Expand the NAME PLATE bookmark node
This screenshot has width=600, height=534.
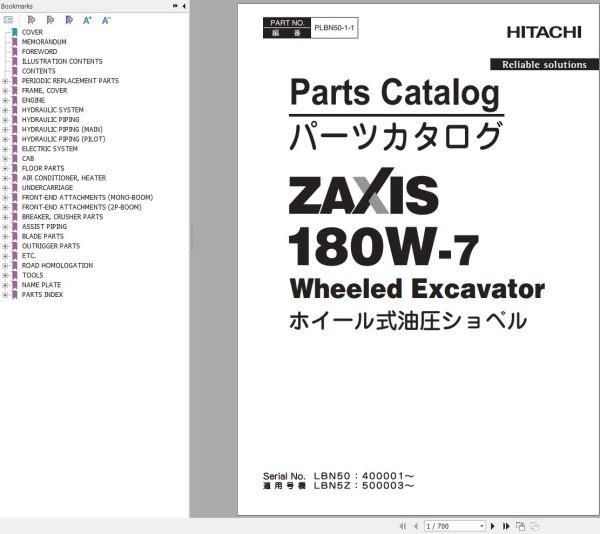tap(5, 285)
